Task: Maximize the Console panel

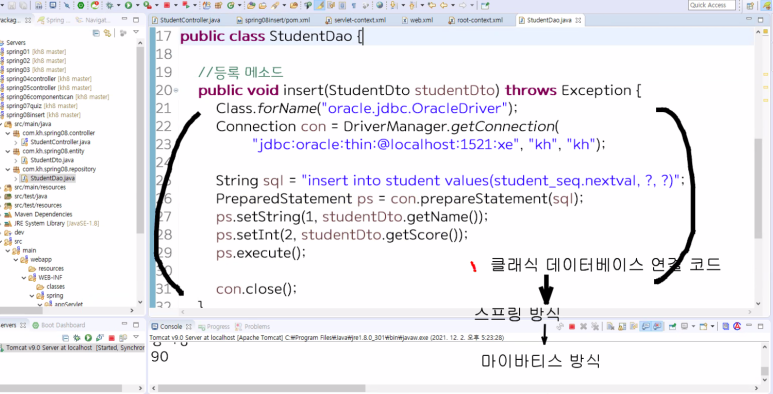Action: (x=760, y=326)
